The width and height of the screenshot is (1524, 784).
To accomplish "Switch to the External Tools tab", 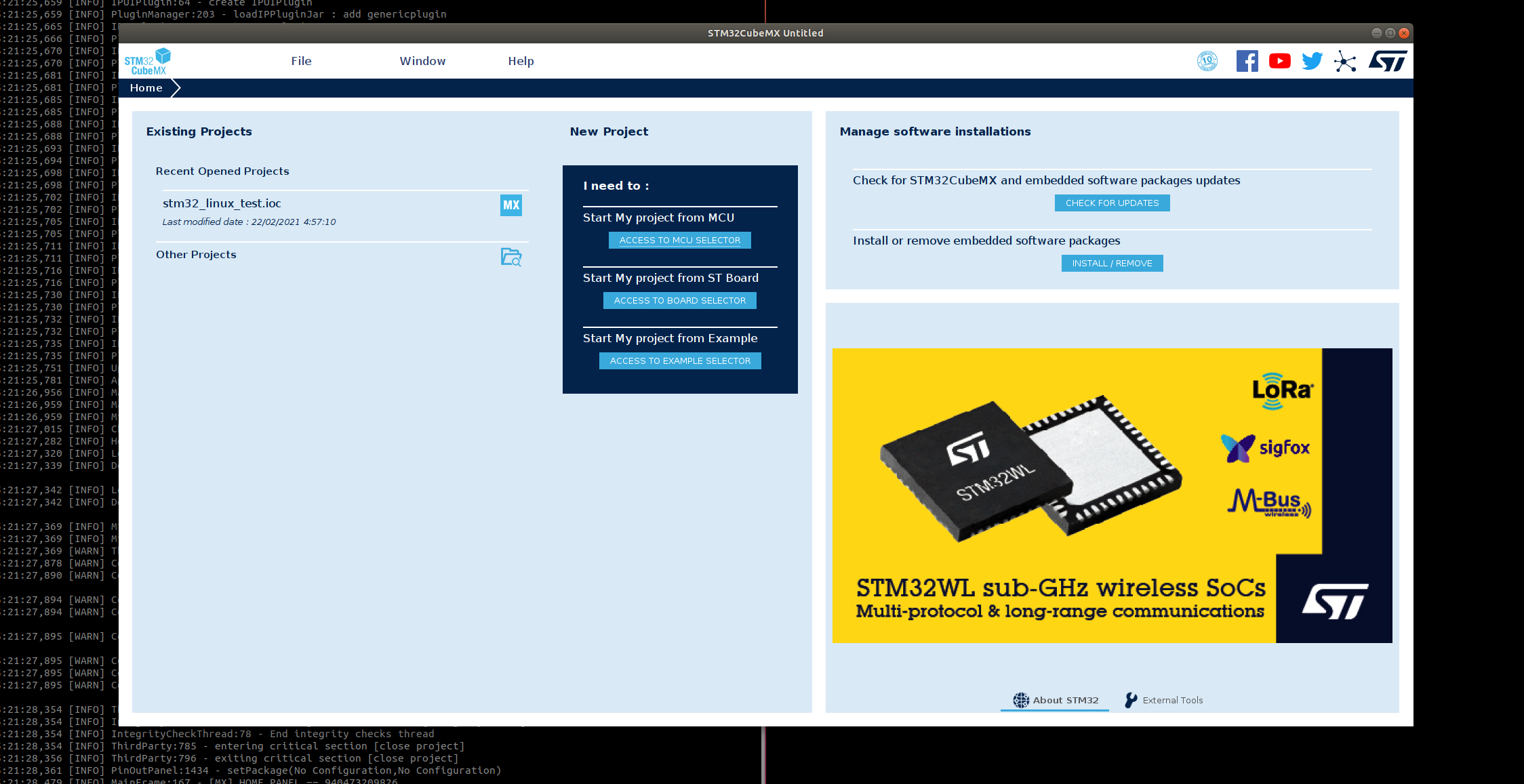I will 1164,700.
